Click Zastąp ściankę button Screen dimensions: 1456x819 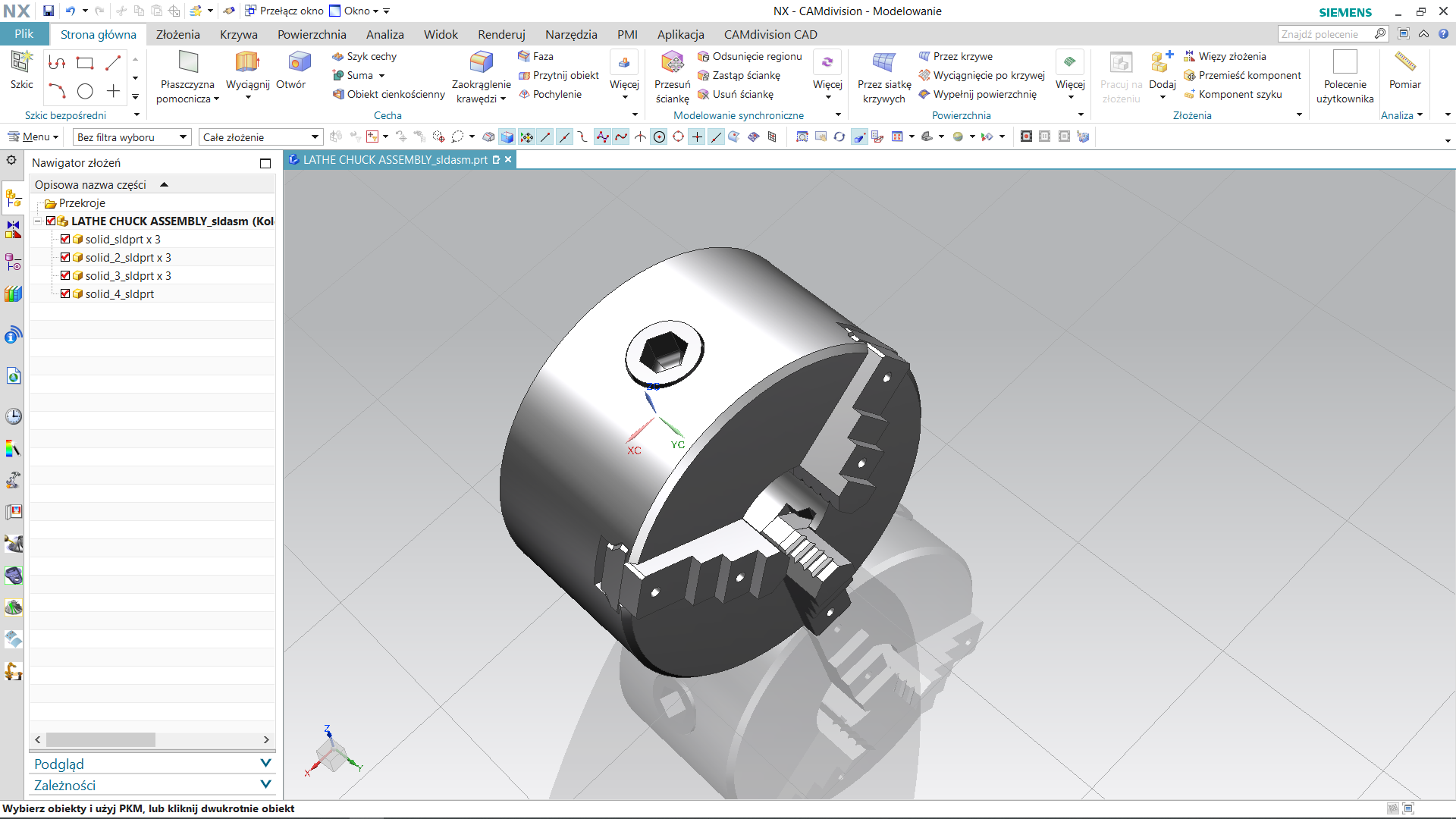click(739, 75)
